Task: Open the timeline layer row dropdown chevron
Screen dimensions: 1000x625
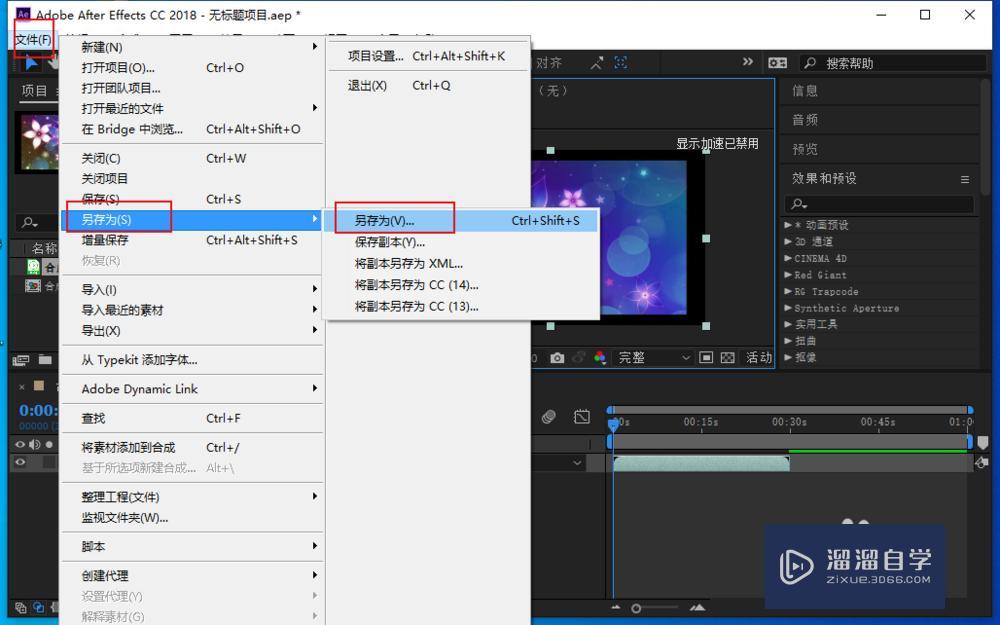Action: [577, 462]
